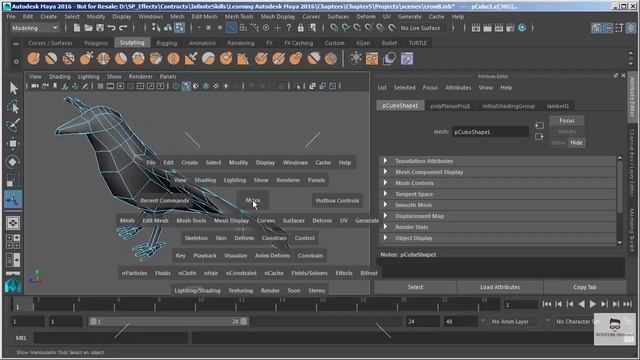Activate the highlighted Show Manipulator tool
The width and height of the screenshot is (640, 360).
[x=13, y=200]
